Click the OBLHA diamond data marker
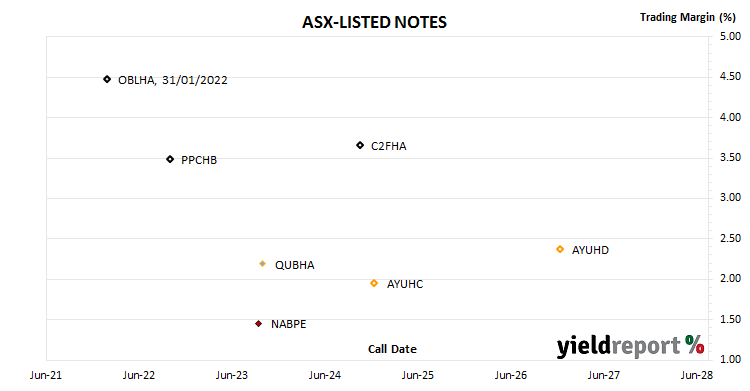Screen dimensions: 750x391 tap(107, 79)
